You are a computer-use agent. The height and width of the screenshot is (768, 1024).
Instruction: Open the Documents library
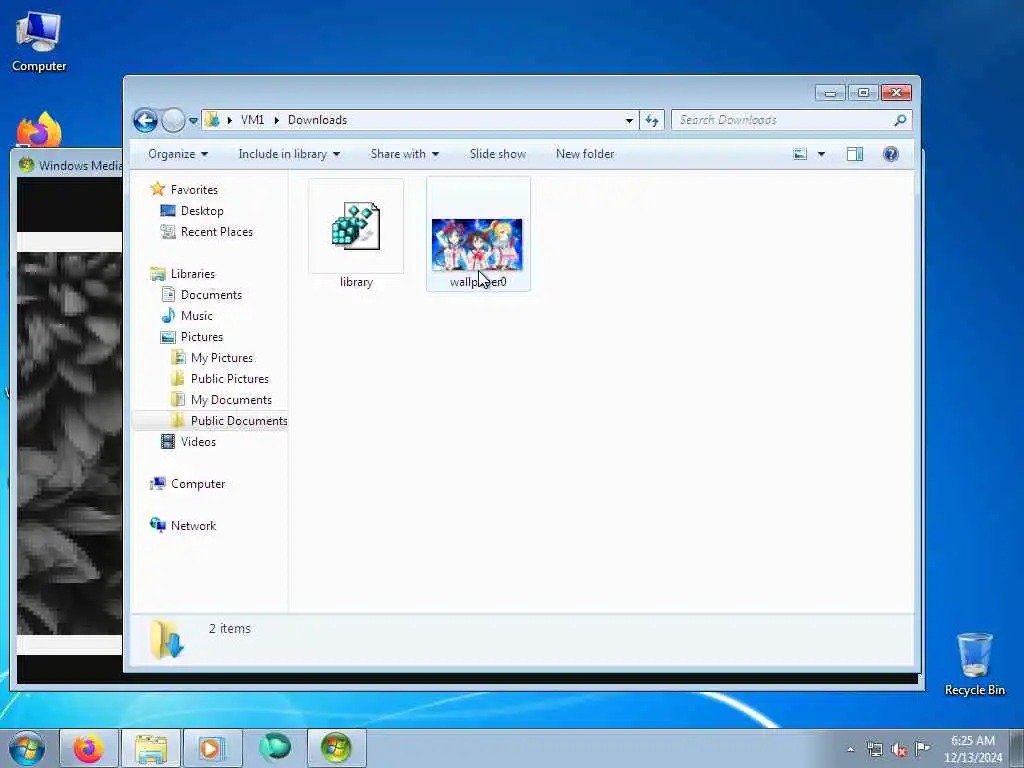pos(211,295)
